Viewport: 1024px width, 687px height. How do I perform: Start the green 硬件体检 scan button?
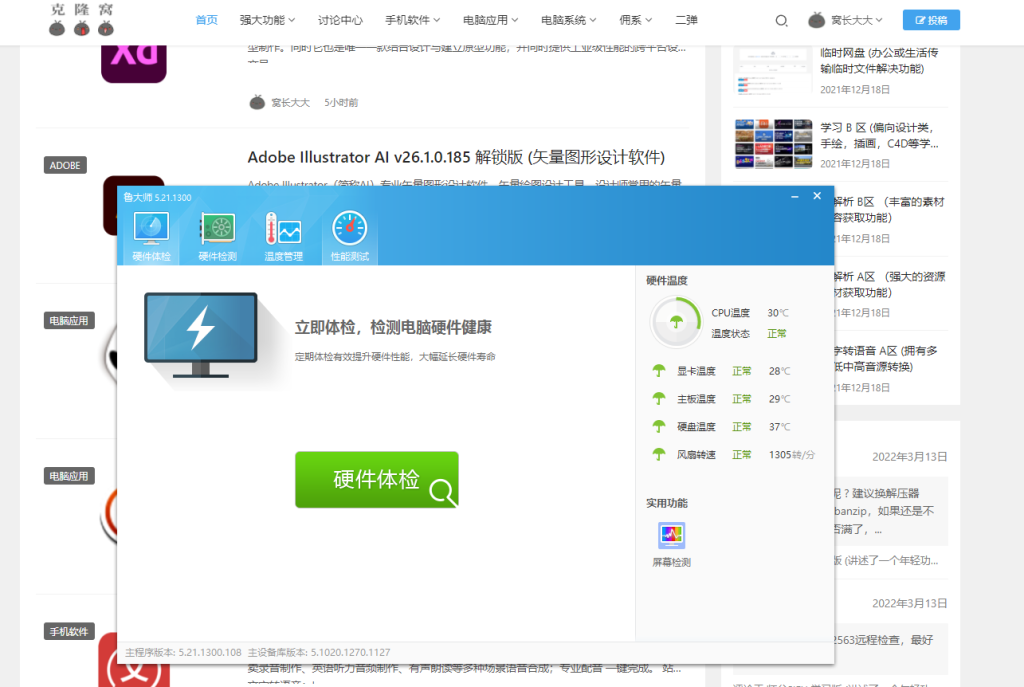377,479
